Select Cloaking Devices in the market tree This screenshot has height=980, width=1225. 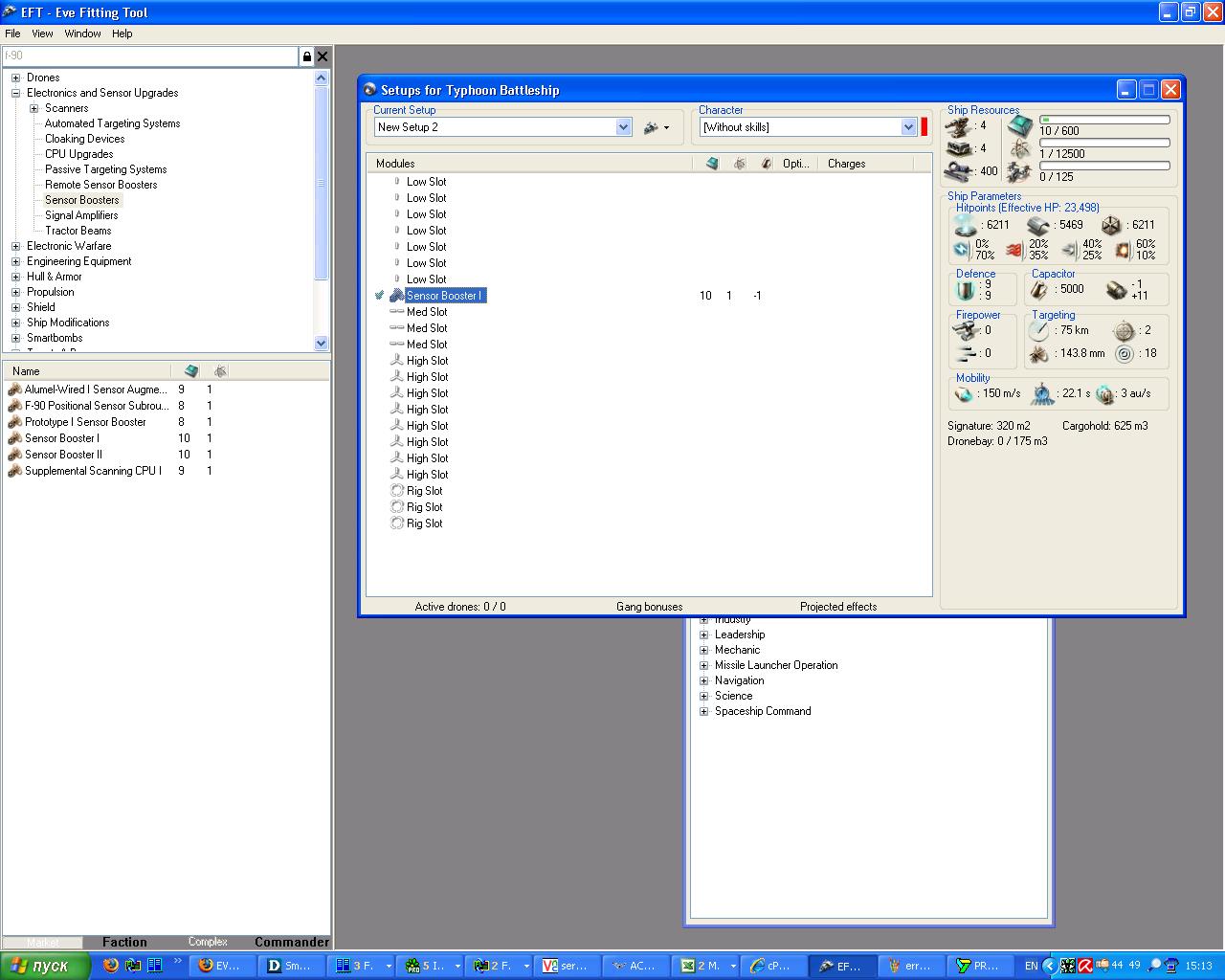point(84,139)
